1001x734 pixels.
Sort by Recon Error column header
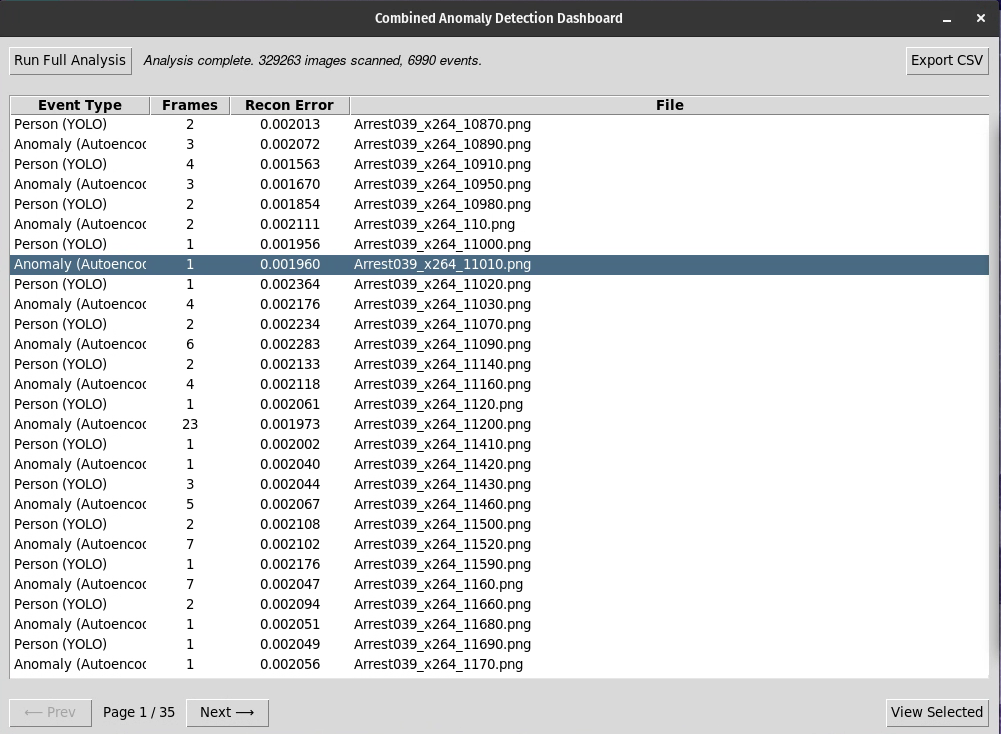[289, 105]
